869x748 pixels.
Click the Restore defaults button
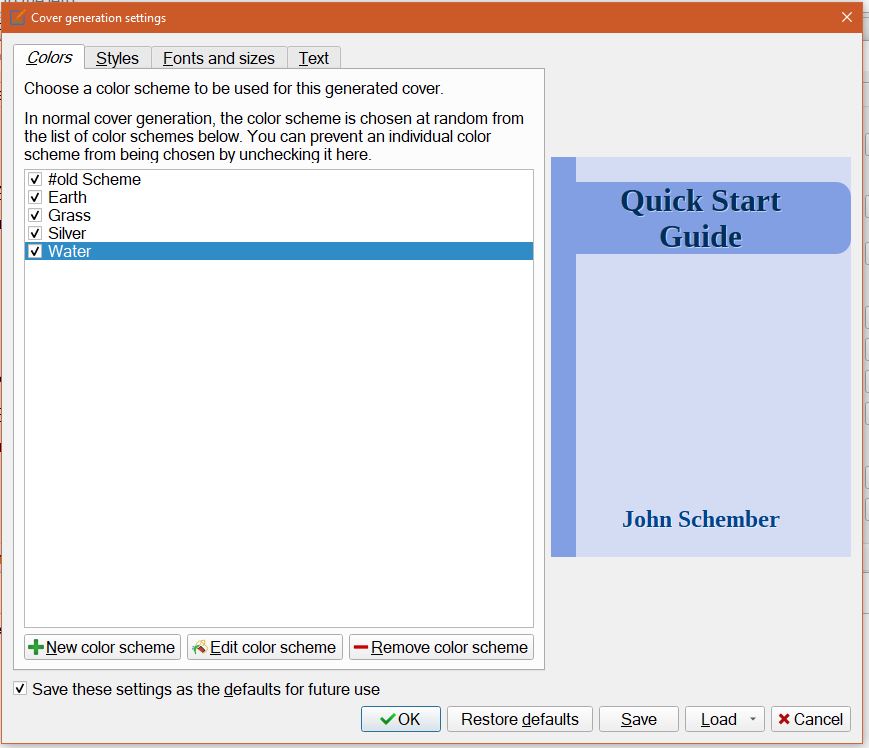pyautogui.click(x=520, y=719)
